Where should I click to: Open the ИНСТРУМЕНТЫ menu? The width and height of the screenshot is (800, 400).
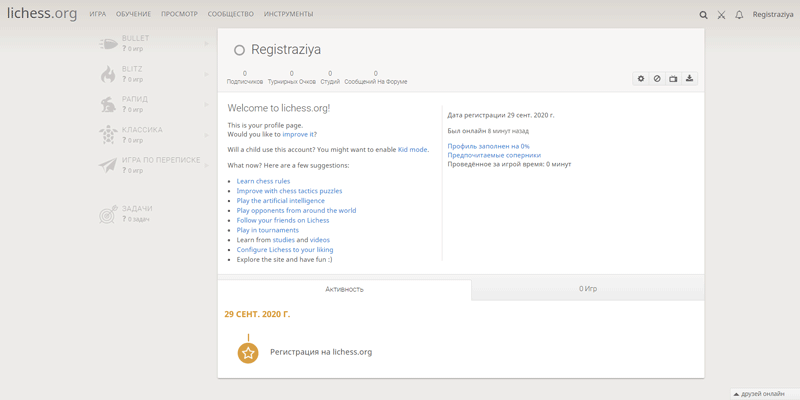tap(289, 14)
